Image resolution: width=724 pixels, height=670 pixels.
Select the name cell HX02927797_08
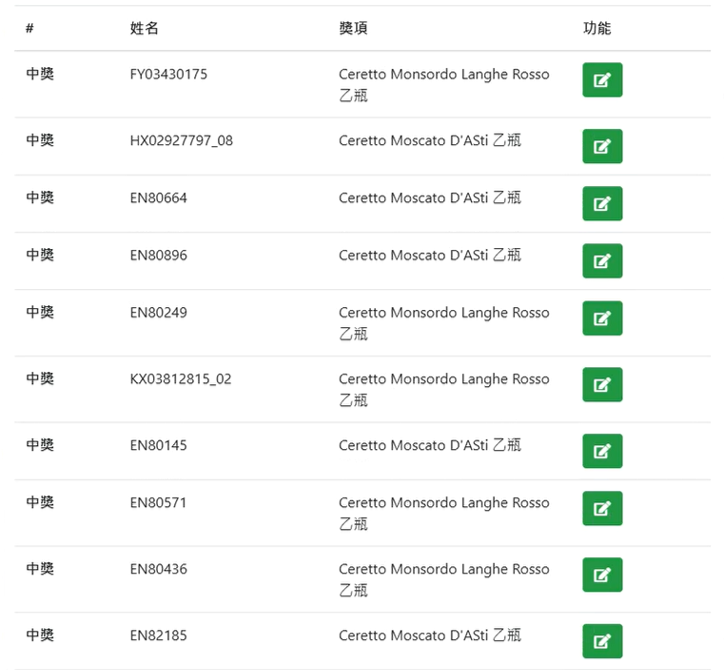(x=181, y=140)
